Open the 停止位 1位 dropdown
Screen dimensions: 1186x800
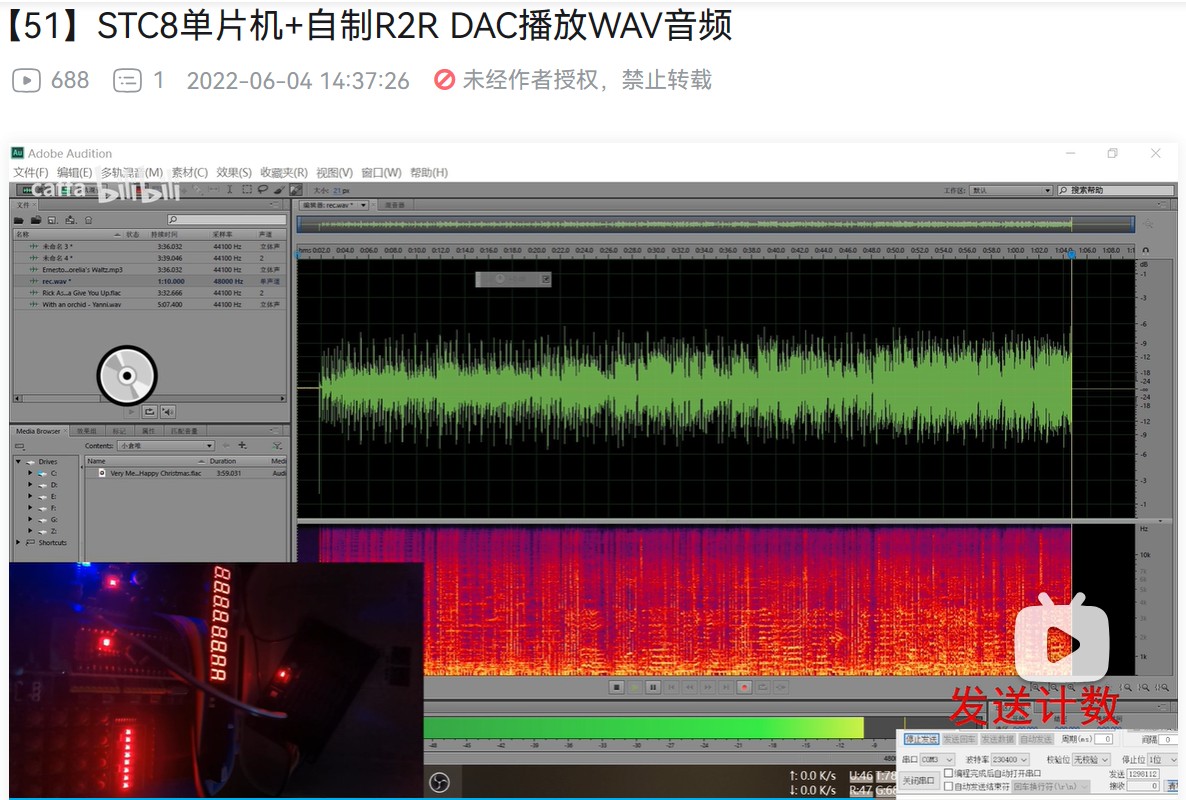(1163, 759)
